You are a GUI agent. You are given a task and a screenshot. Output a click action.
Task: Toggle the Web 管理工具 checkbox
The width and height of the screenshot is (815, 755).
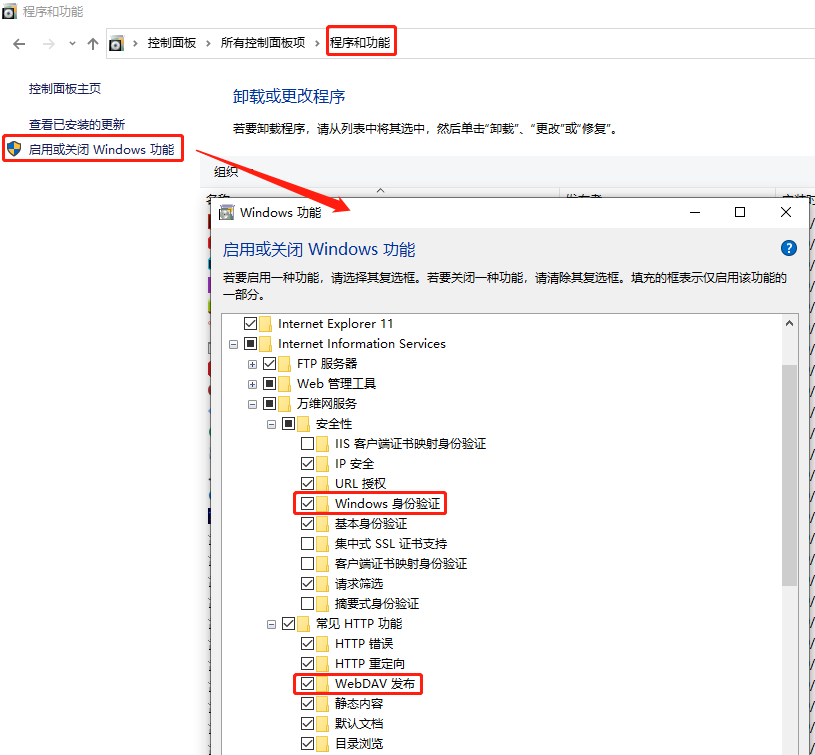tap(269, 384)
